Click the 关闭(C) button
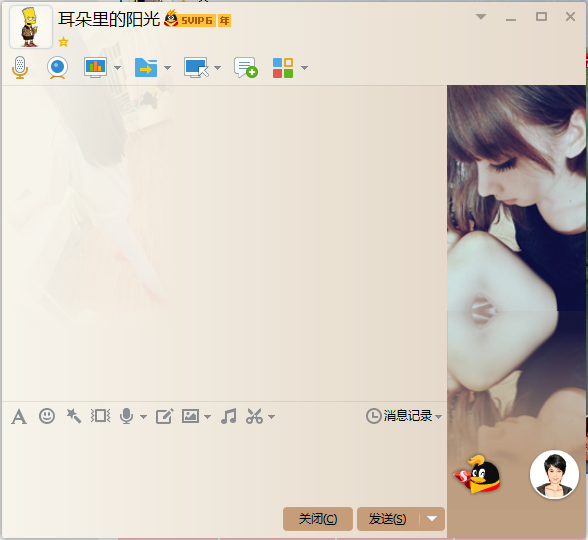 318,519
